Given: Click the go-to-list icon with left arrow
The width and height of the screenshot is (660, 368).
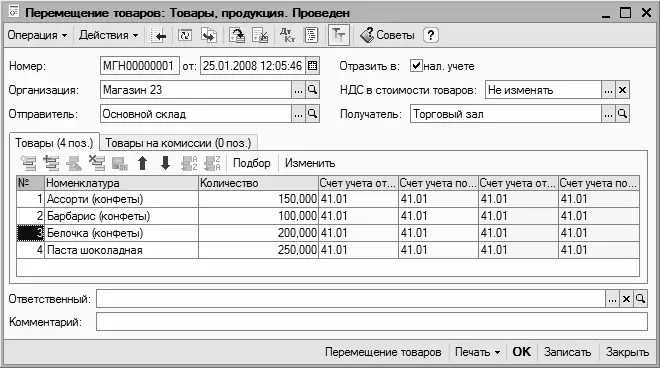Looking at the screenshot, I should (x=159, y=36).
